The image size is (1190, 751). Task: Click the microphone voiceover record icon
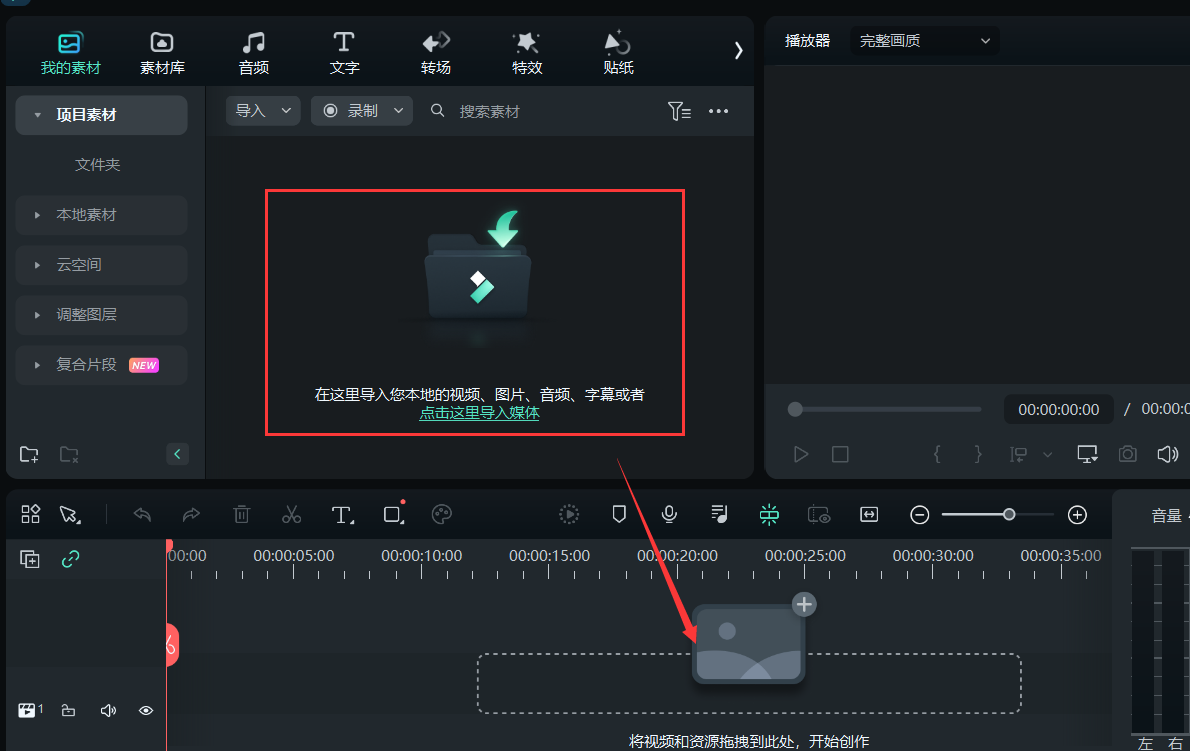coord(669,514)
